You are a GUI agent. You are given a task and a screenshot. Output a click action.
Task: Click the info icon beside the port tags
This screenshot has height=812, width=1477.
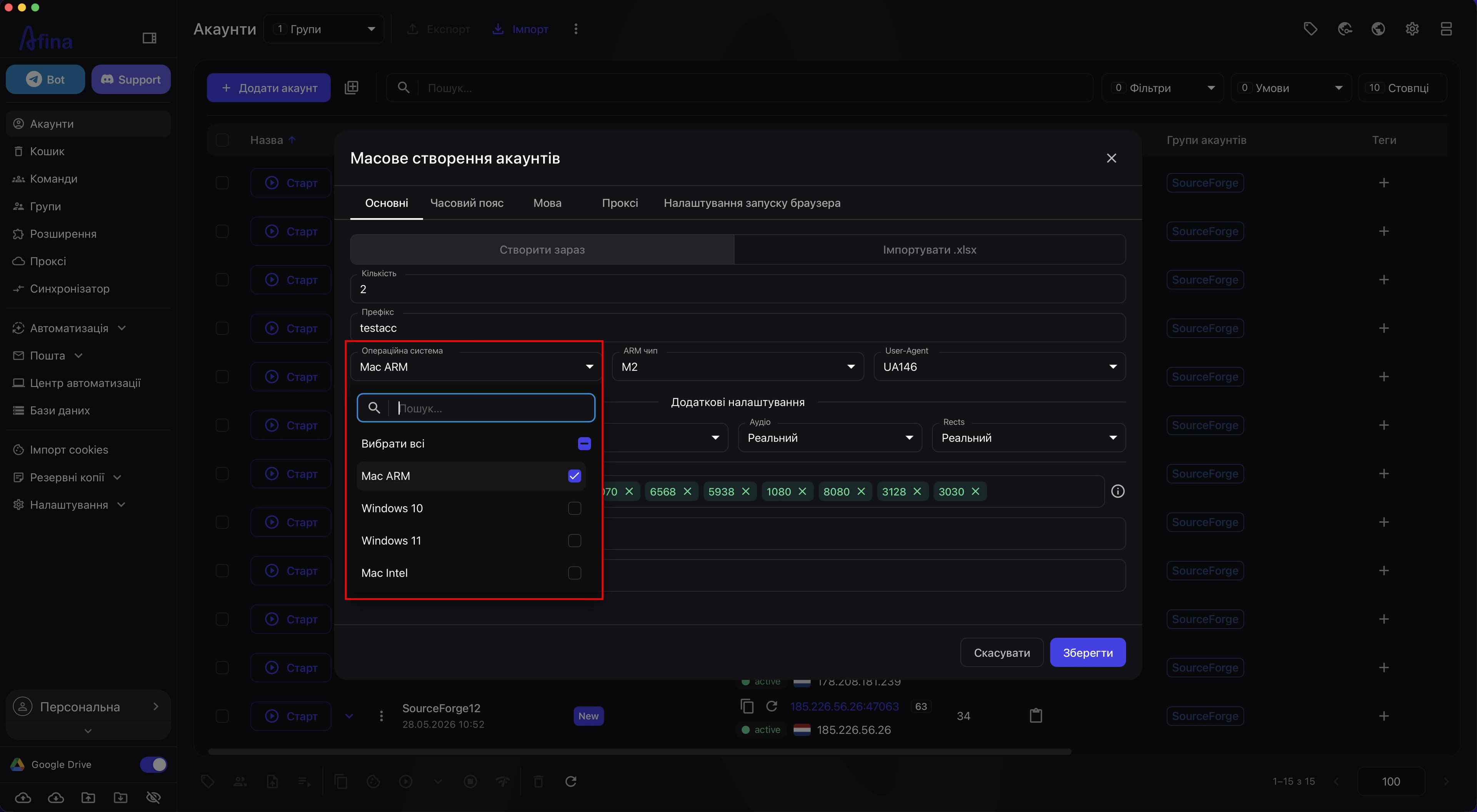1117,492
